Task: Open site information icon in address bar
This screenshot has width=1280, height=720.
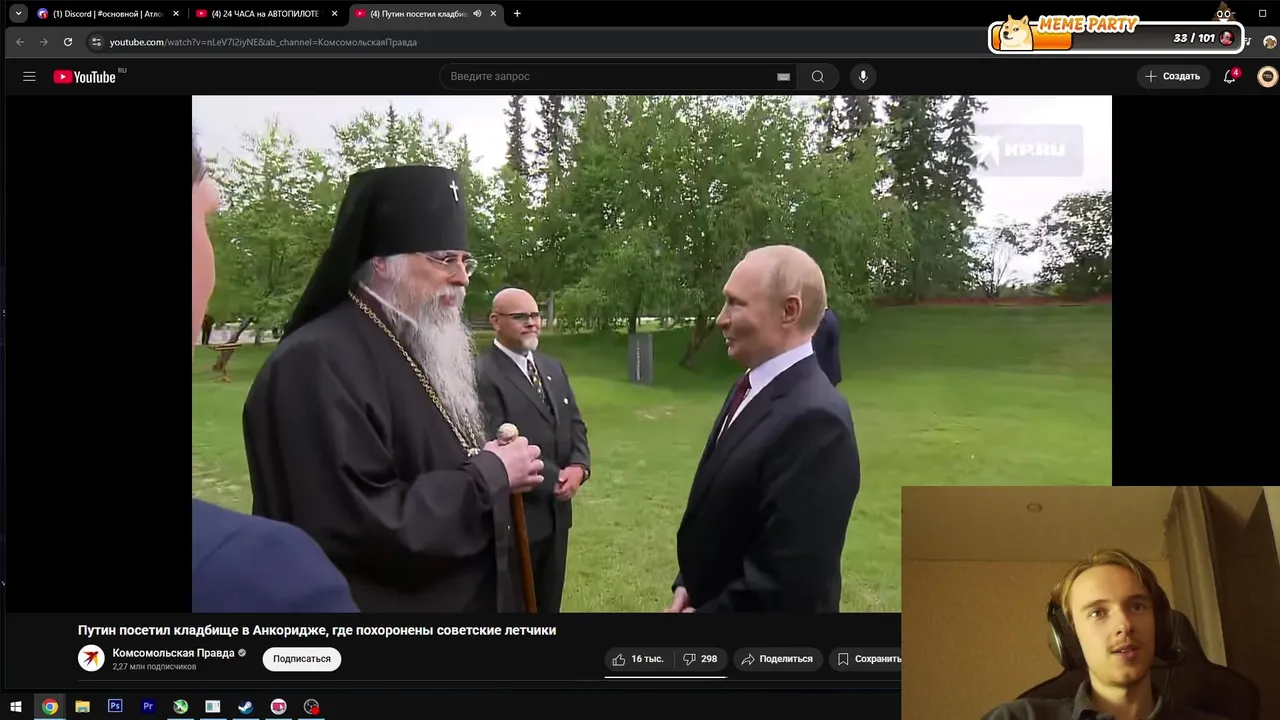Action: [96, 42]
